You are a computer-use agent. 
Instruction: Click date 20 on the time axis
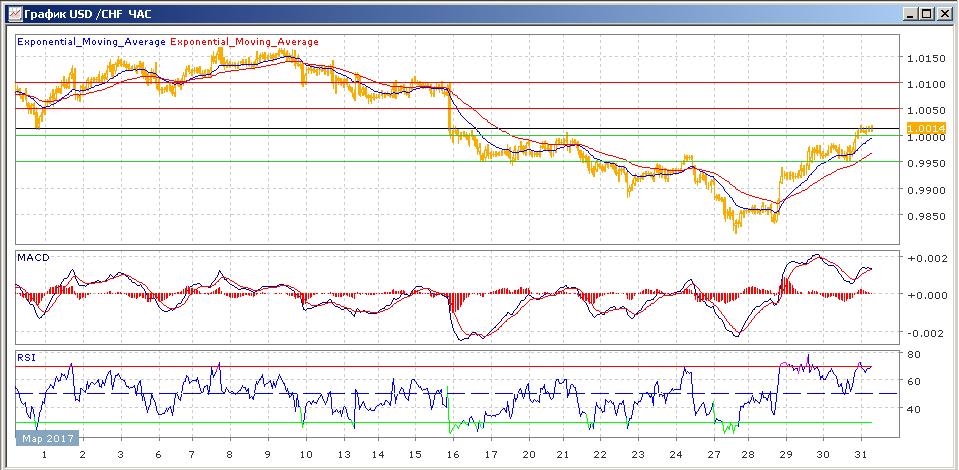528,456
